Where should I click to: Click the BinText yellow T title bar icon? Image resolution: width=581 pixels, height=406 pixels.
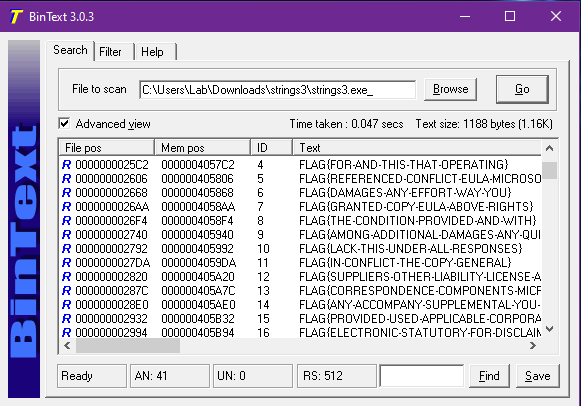coord(16,17)
